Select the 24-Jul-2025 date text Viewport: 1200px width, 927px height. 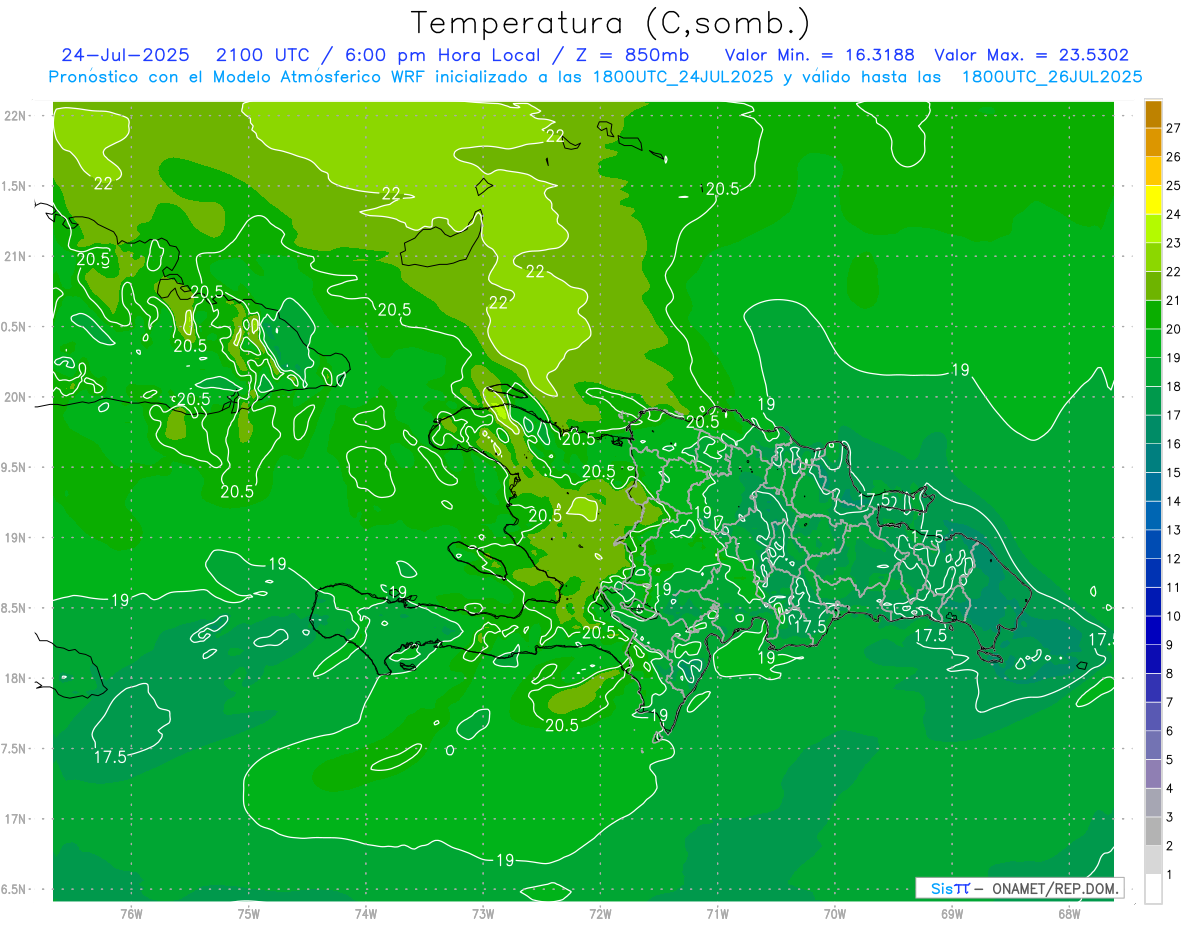tap(118, 55)
